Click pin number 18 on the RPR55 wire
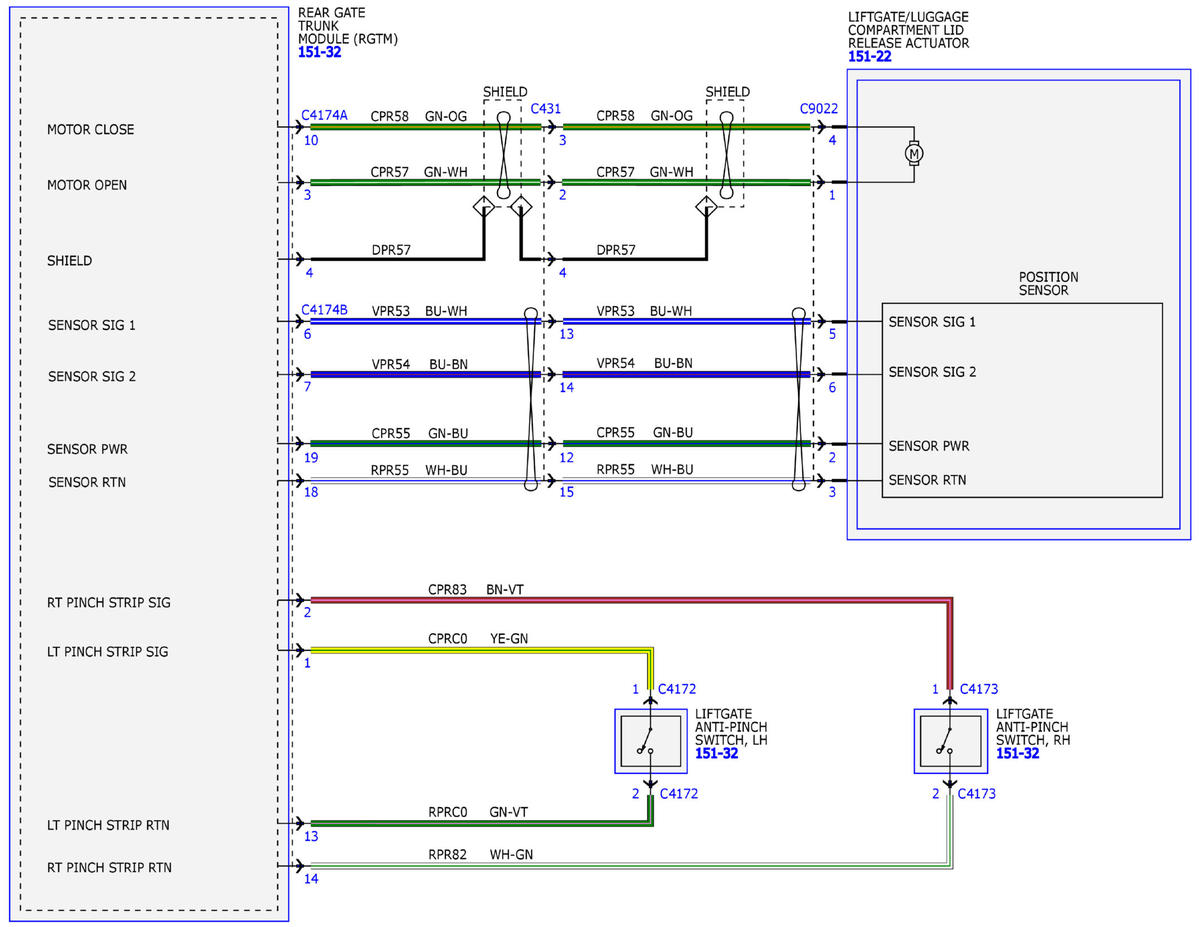 point(311,492)
